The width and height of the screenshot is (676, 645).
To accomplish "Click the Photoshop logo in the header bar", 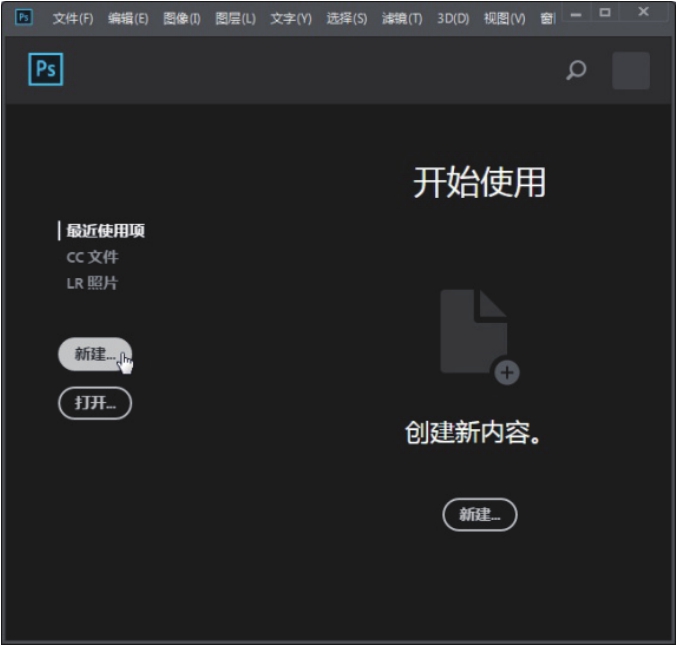I will pyautogui.click(x=46, y=70).
